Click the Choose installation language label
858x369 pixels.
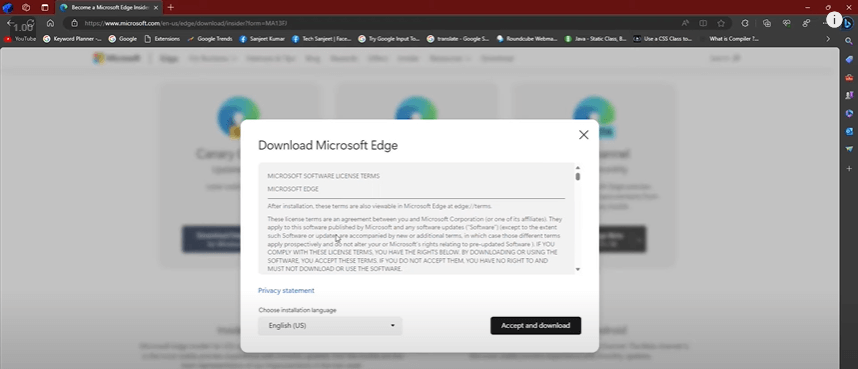click(297, 310)
